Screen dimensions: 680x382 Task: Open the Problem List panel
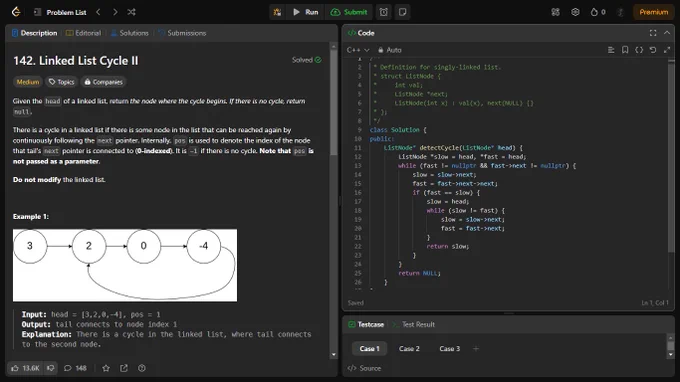60,12
